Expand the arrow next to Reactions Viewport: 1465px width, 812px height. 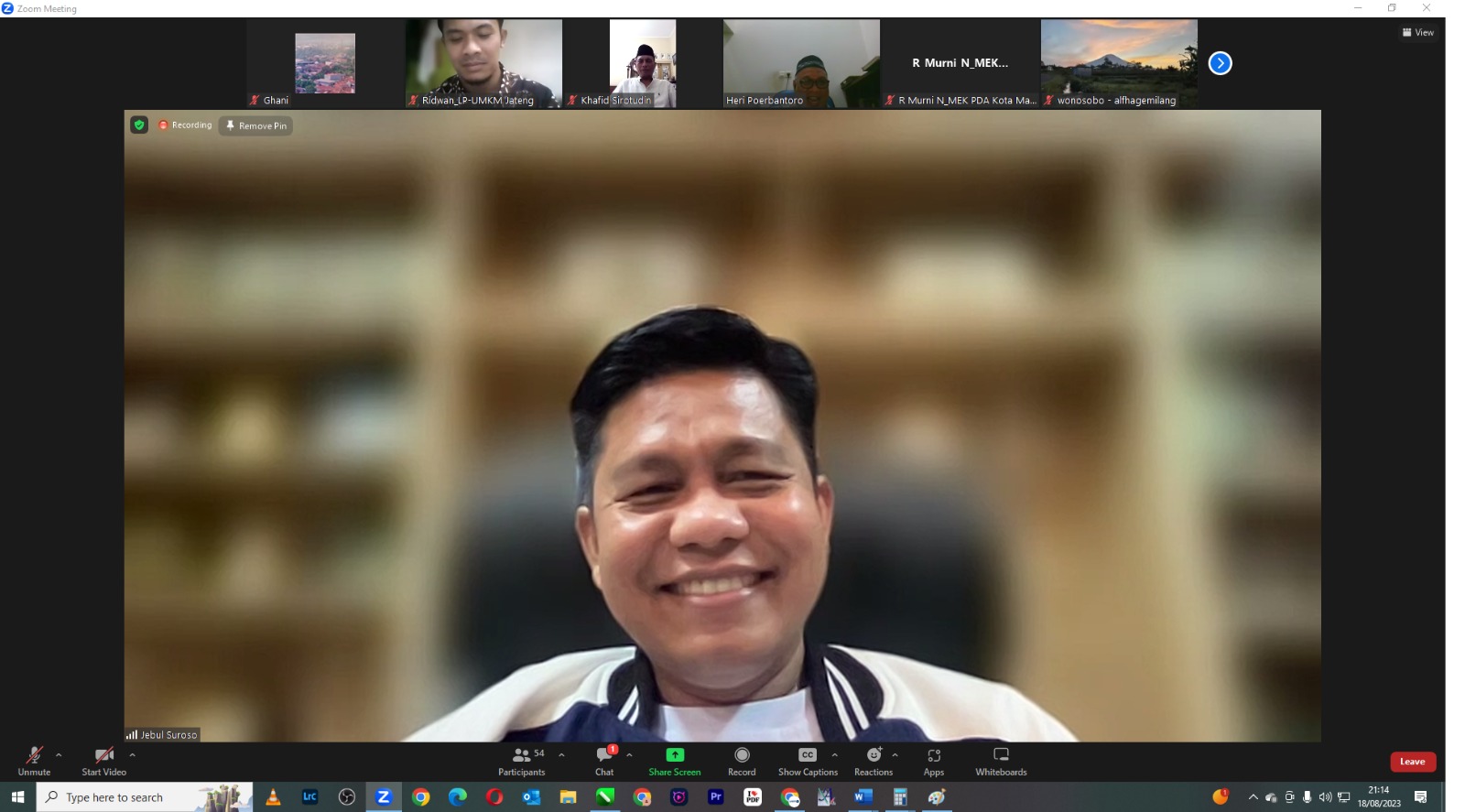(895, 755)
